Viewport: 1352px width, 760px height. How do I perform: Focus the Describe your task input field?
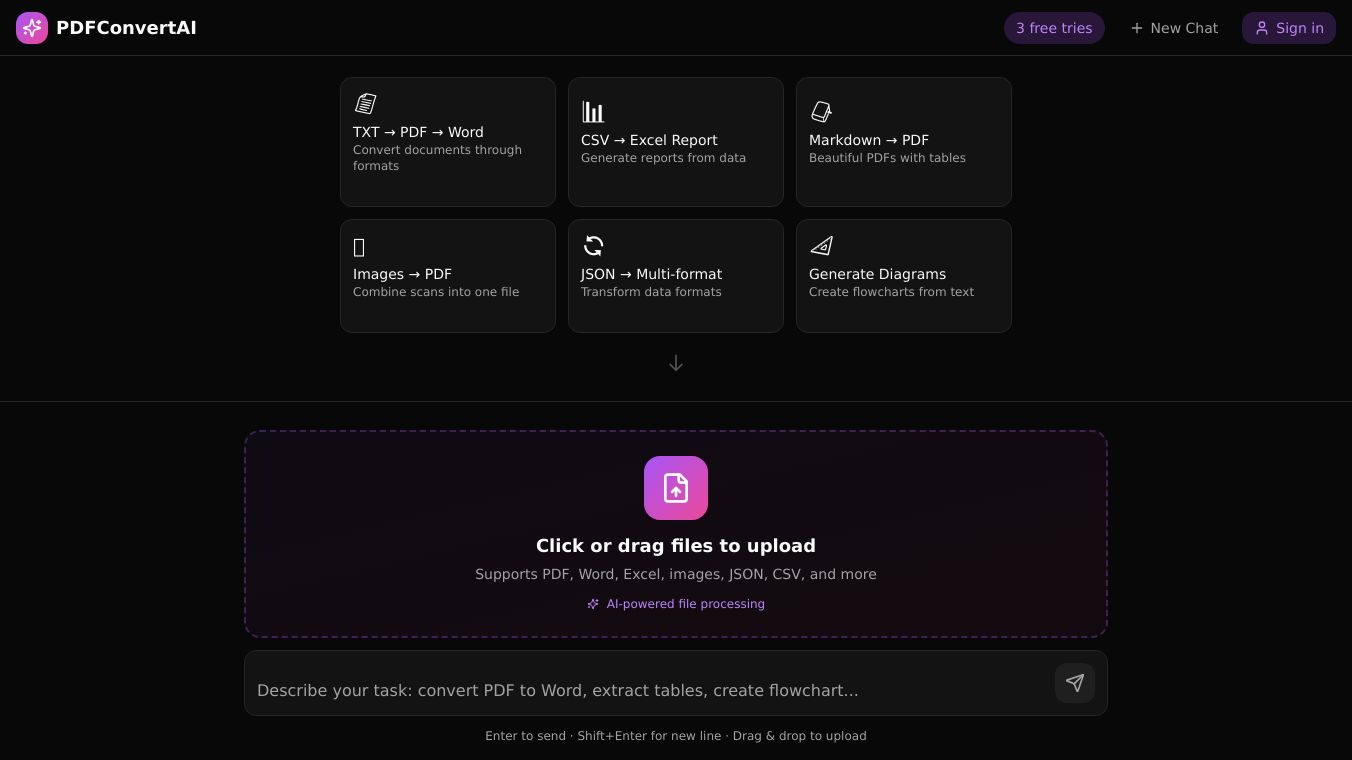pyautogui.click(x=650, y=690)
